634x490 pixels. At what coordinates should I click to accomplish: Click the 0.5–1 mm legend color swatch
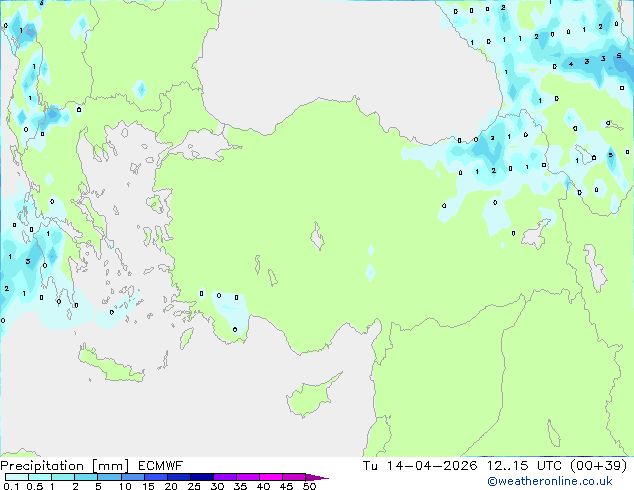click(40, 477)
